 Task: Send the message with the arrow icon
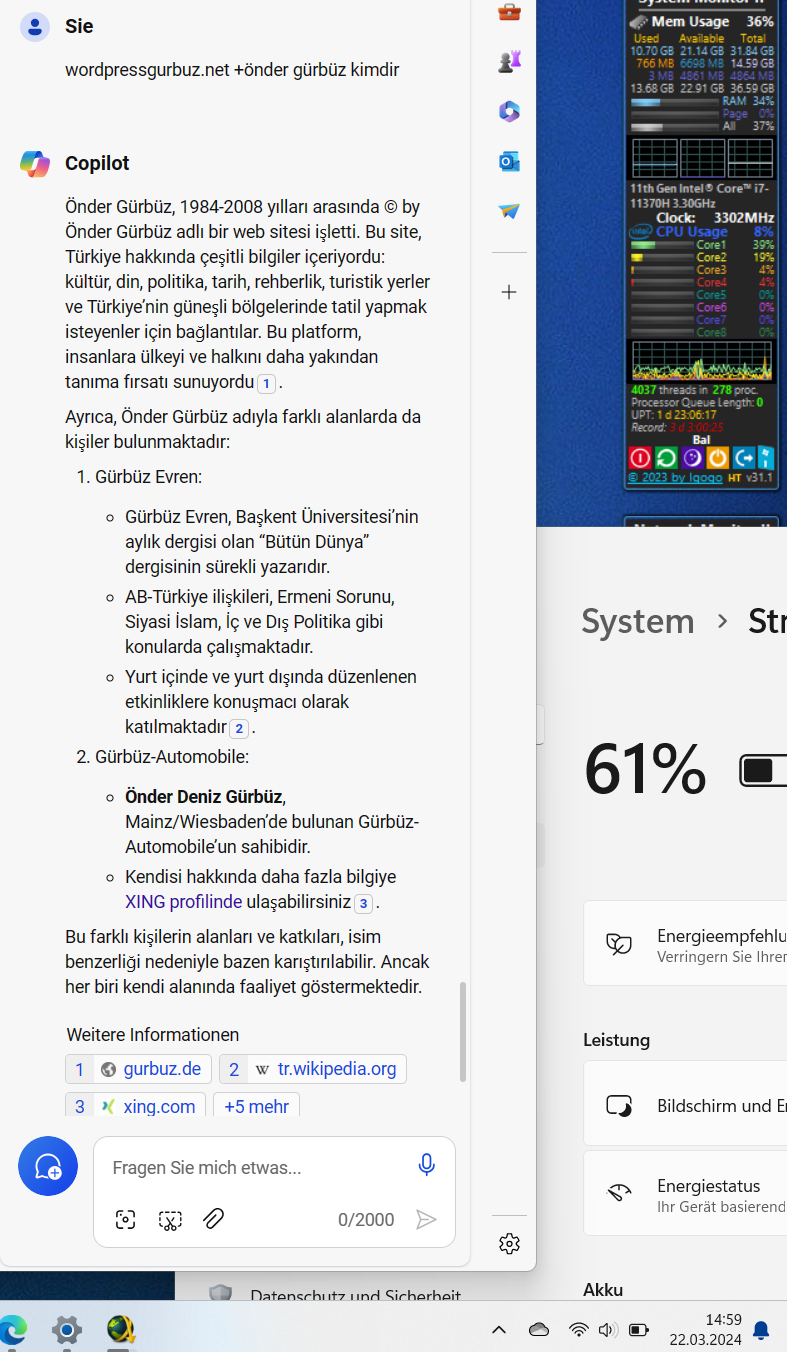point(426,1219)
